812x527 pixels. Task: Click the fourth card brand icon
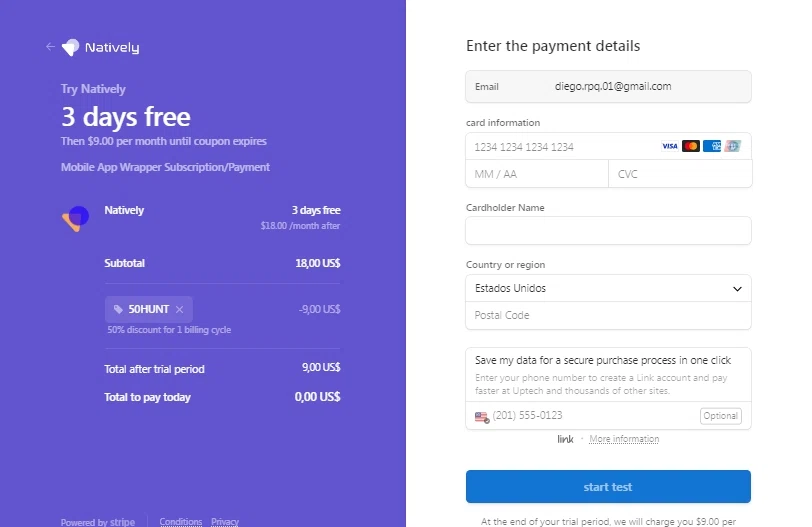pos(732,146)
